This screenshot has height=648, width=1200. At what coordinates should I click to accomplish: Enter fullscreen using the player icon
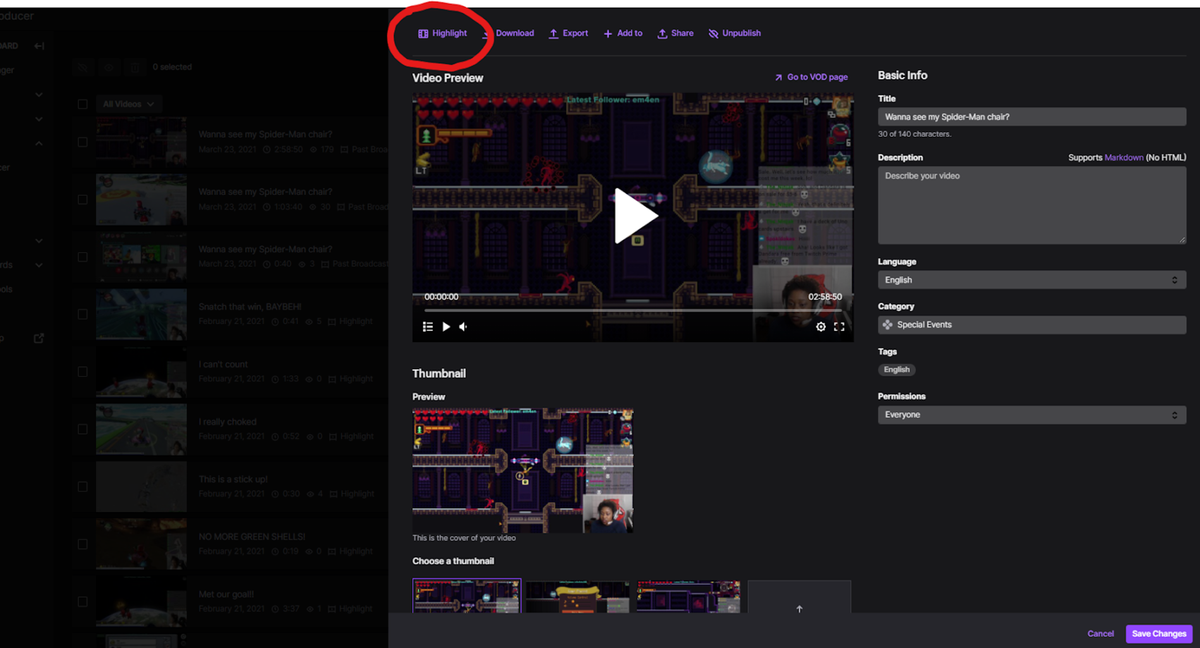pyautogui.click(x=840, y=327)
